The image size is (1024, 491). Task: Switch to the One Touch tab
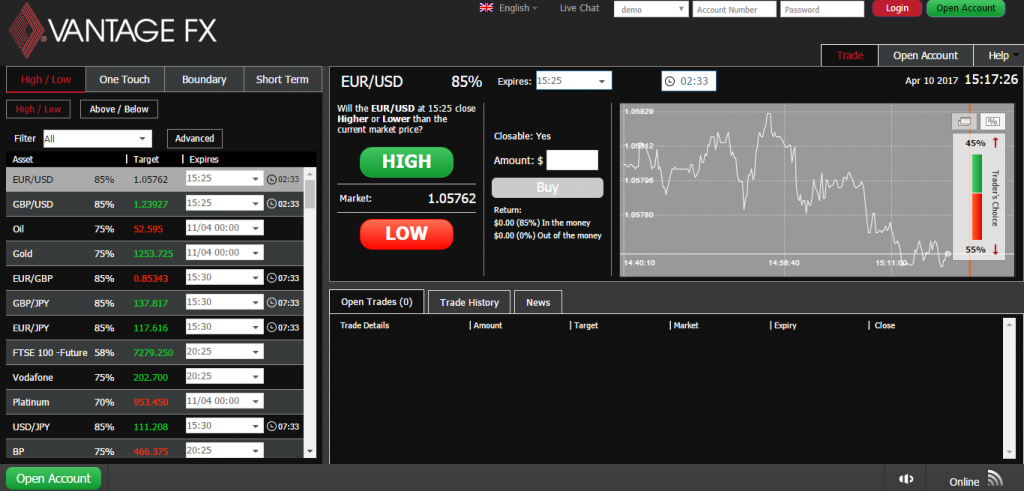[124, 80]
